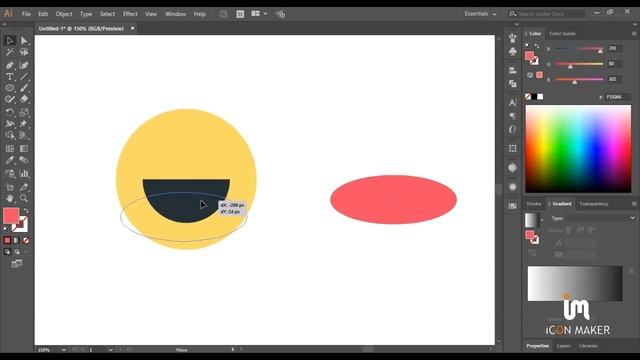Select the Shape Builder tool
640x360 pixels.
coord(10,135)
